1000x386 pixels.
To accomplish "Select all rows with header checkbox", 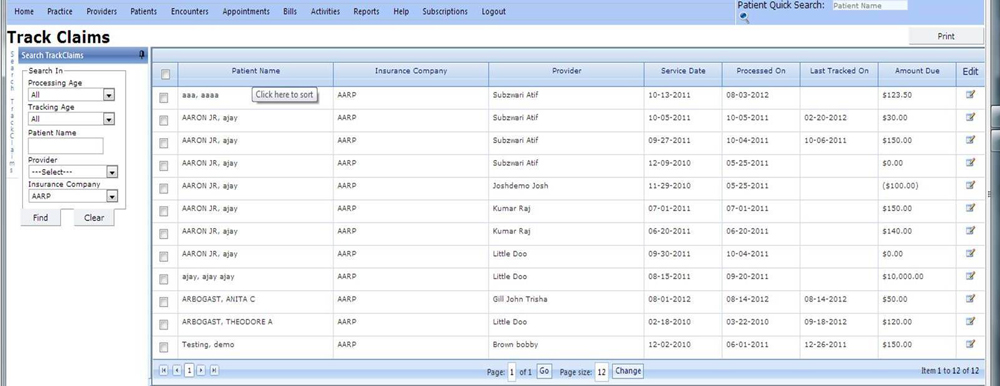I will pyautogui.click(x=165, y=75).
